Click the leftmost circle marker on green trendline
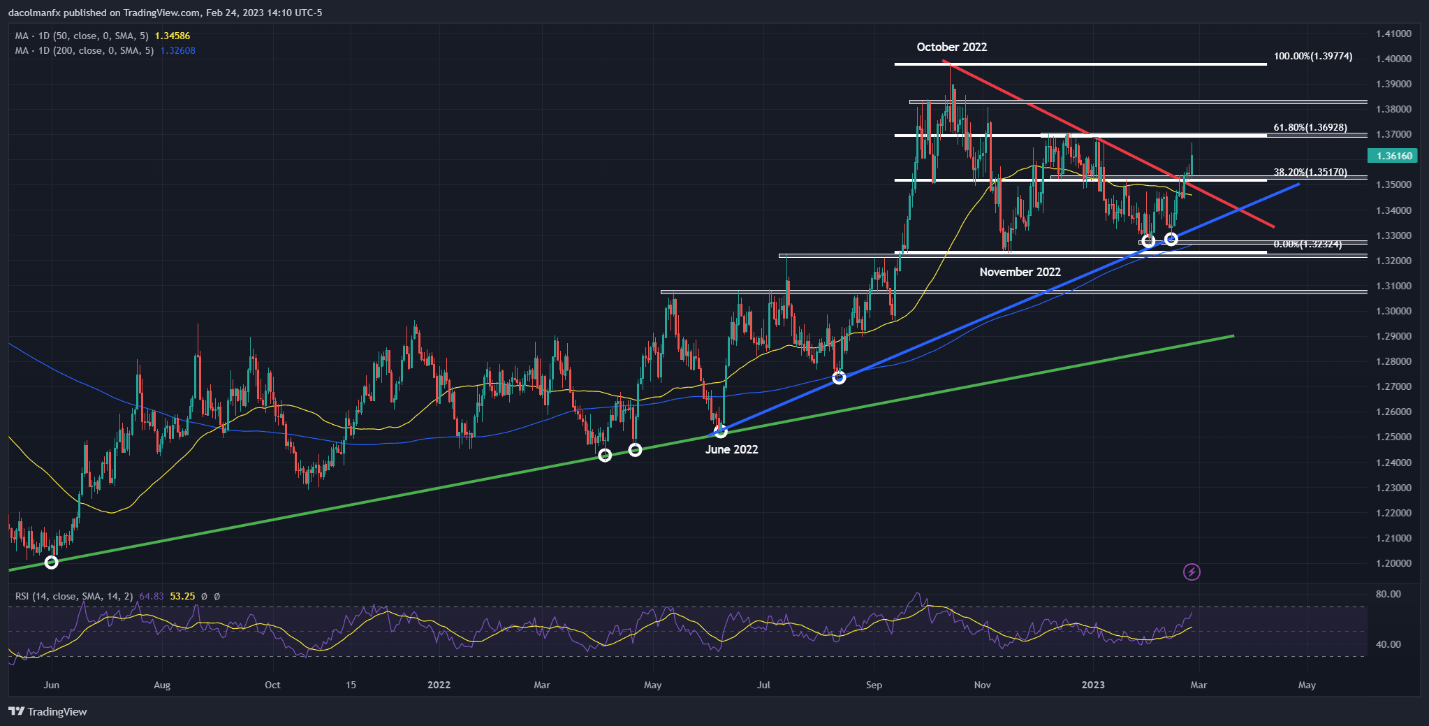The height and width of the screenshot is (726, 1429). coord(52,562)
